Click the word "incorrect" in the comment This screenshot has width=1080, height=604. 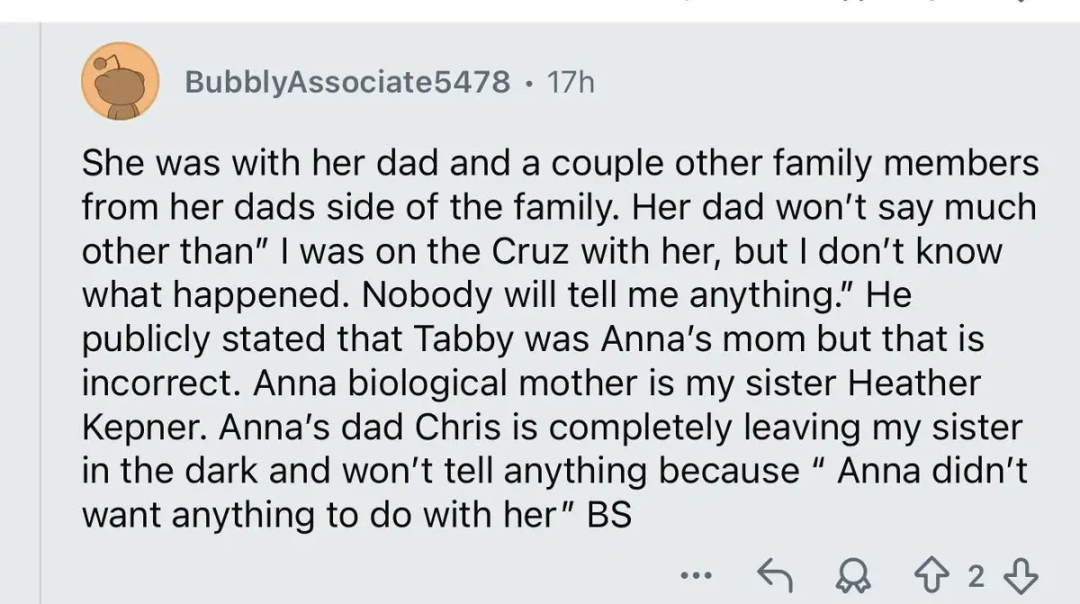click(x=152, y=383)
